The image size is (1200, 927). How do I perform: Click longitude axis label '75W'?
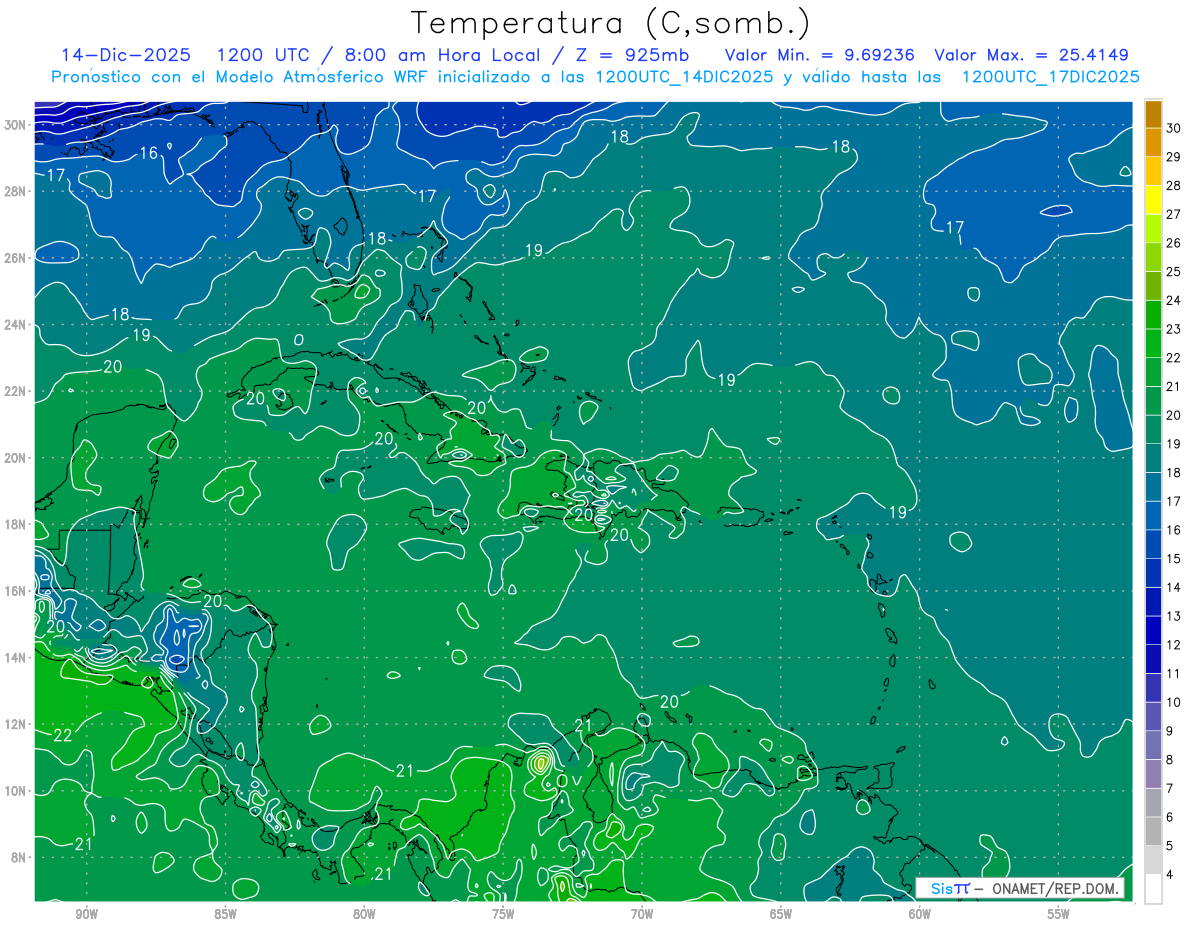(503, 915)
